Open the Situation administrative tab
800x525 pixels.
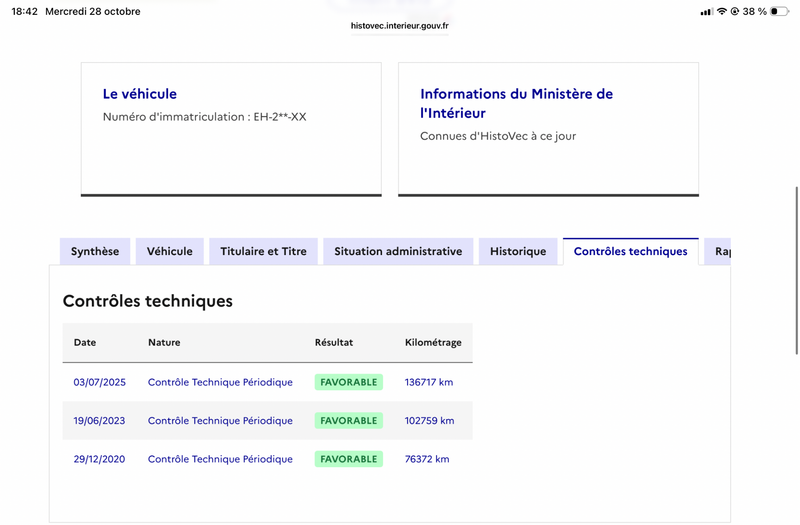[x=398, y=252]
